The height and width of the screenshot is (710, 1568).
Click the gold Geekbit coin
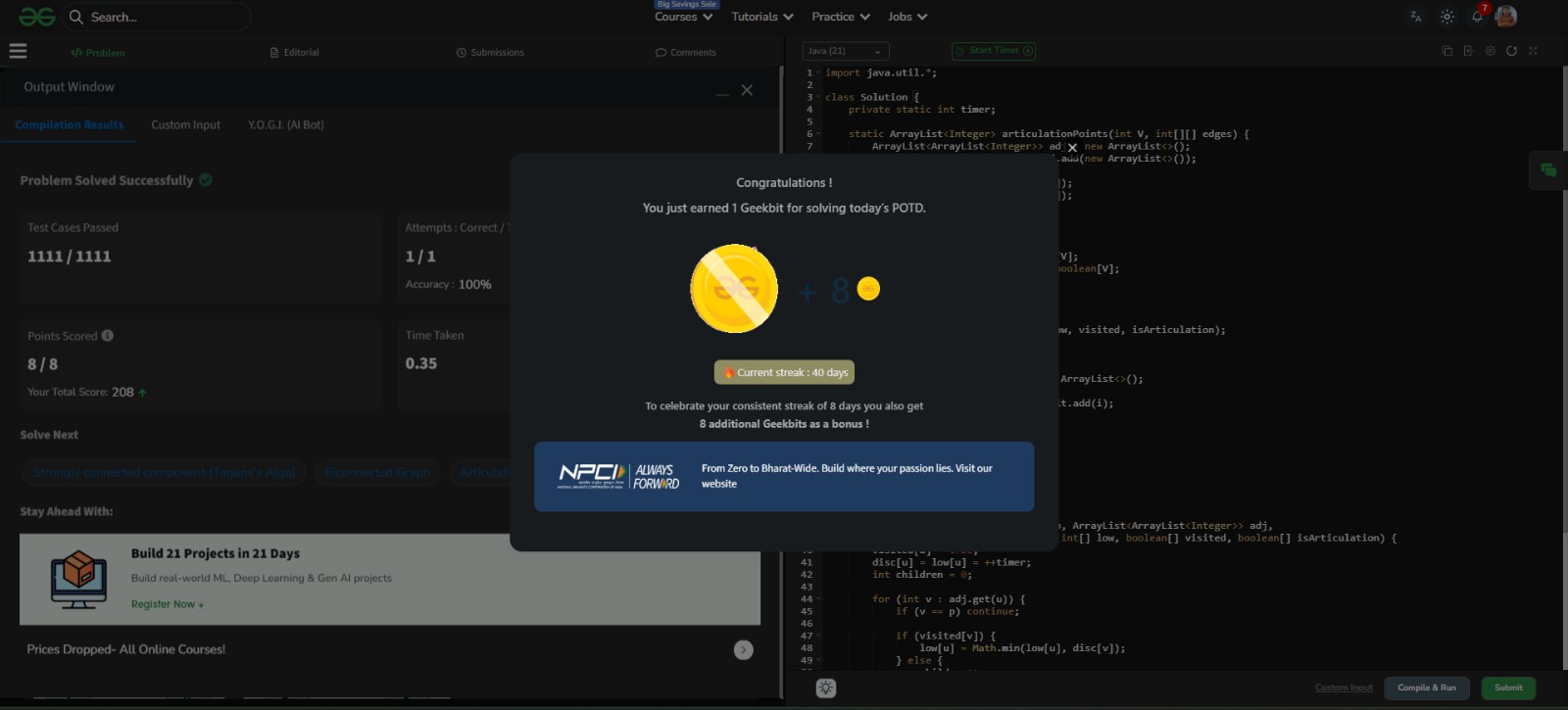(734, 289)
